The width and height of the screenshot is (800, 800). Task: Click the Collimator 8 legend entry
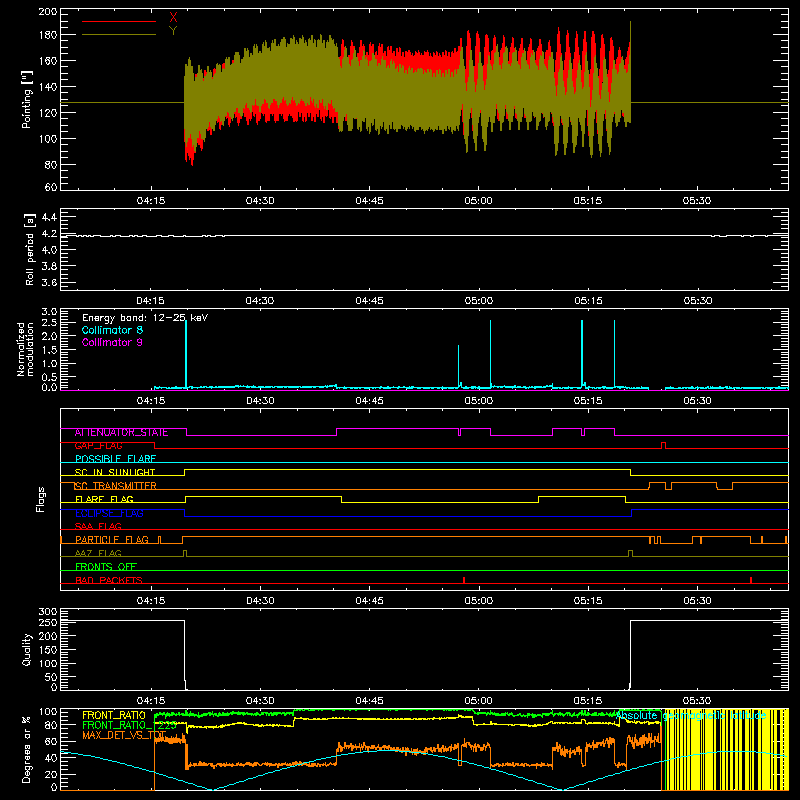112,330
